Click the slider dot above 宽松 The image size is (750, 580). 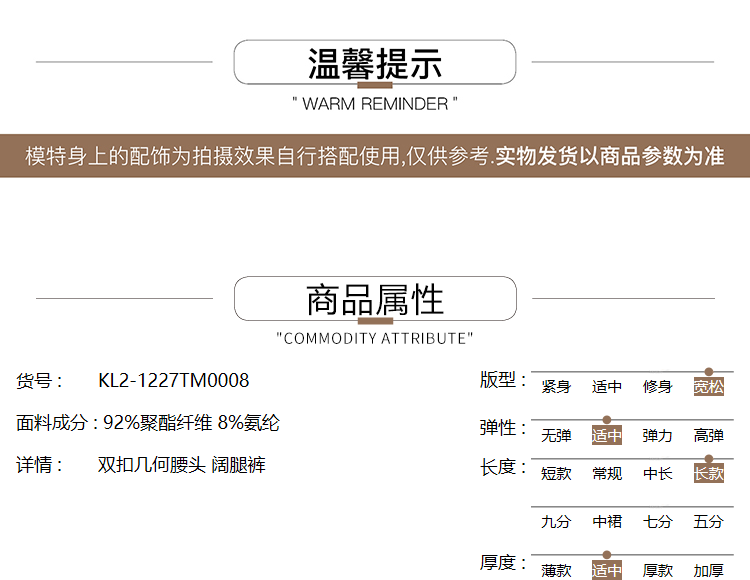pyautogui.click(x=708, y=372)
